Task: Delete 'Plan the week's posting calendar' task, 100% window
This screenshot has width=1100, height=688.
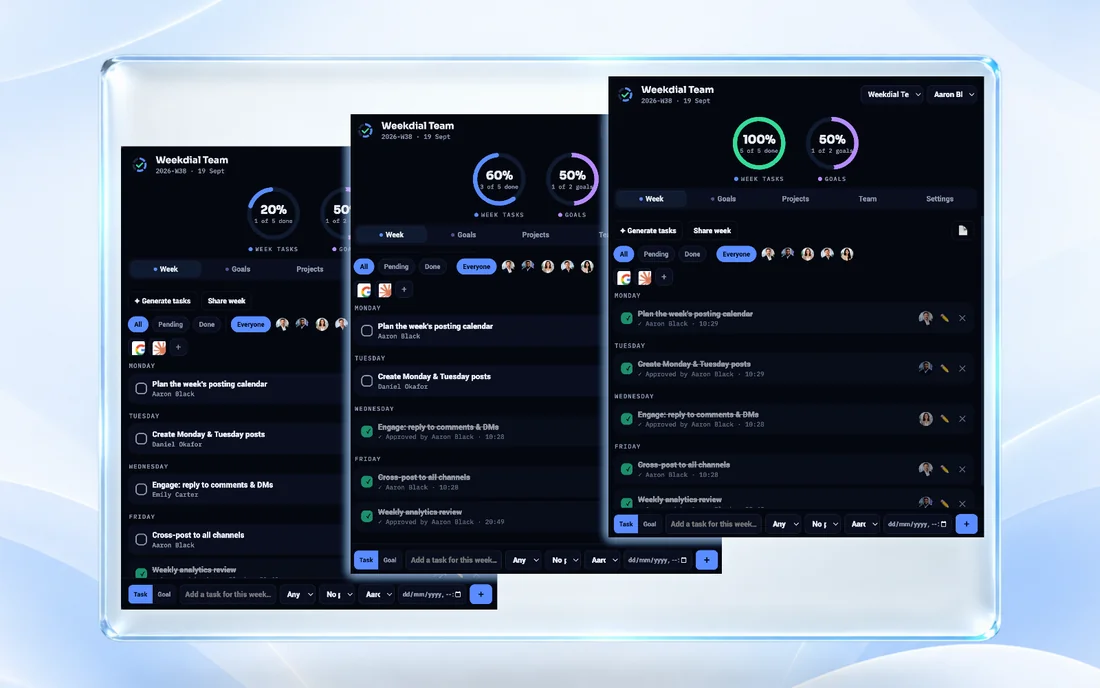Action: (962, 318)
